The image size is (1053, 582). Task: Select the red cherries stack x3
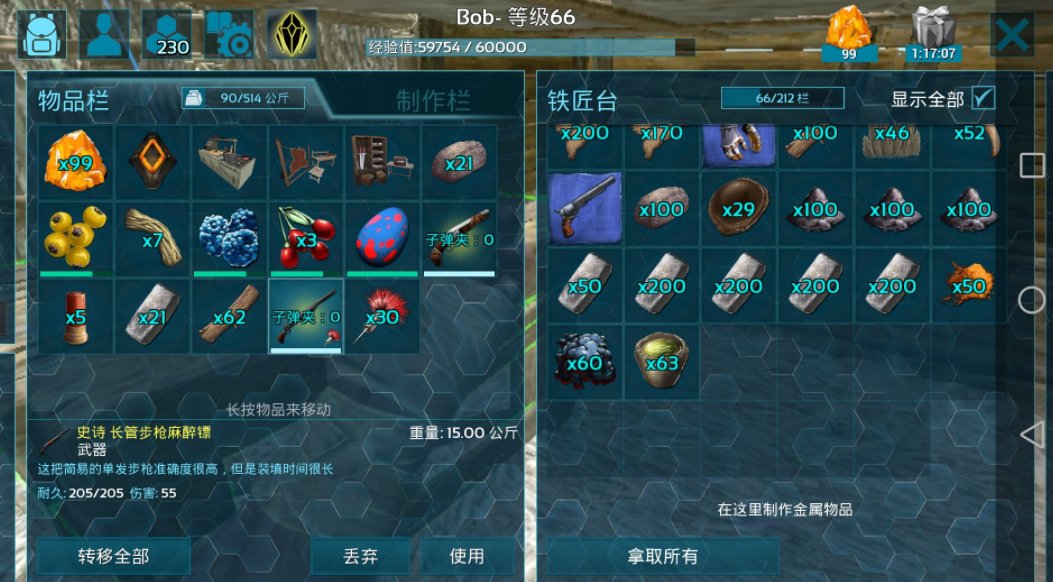pyautogui.click(x=306, y=240)
